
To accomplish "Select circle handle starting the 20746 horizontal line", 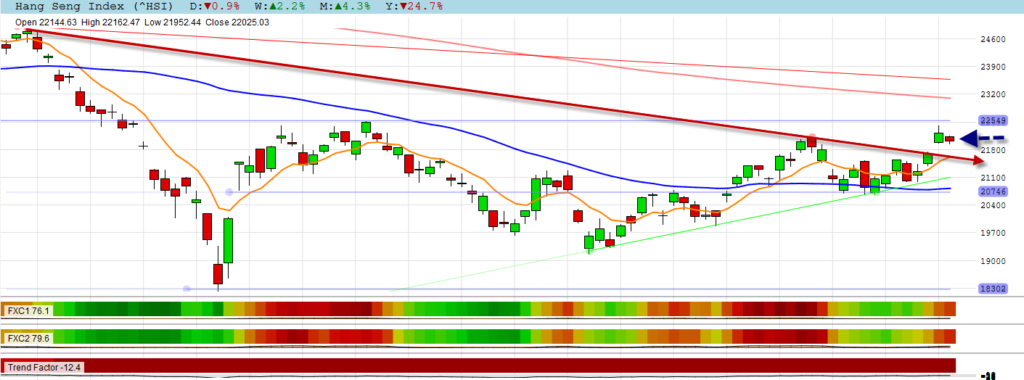I will [x=229, y=192].
